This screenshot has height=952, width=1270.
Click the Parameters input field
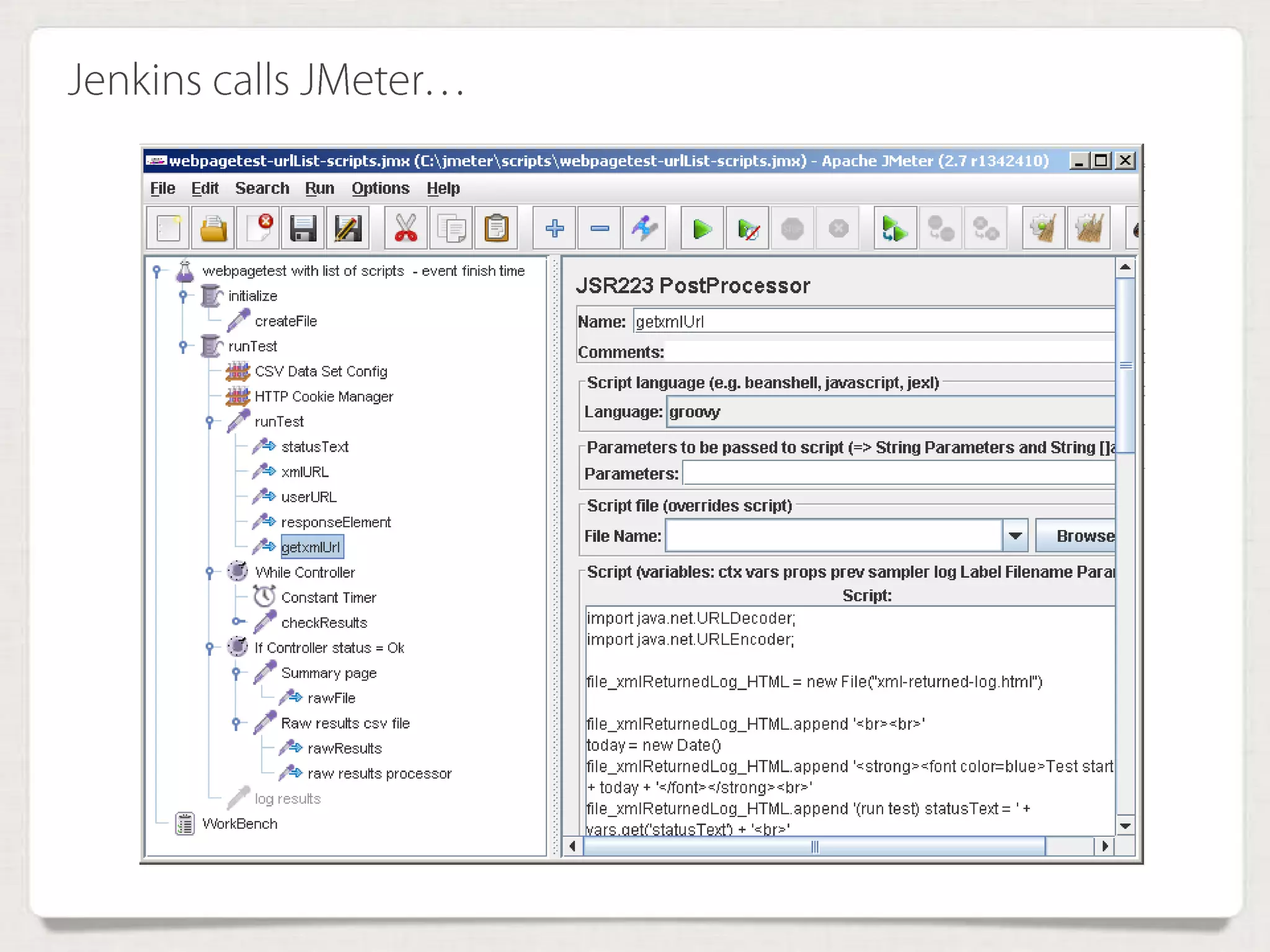[x=899, y=474]
